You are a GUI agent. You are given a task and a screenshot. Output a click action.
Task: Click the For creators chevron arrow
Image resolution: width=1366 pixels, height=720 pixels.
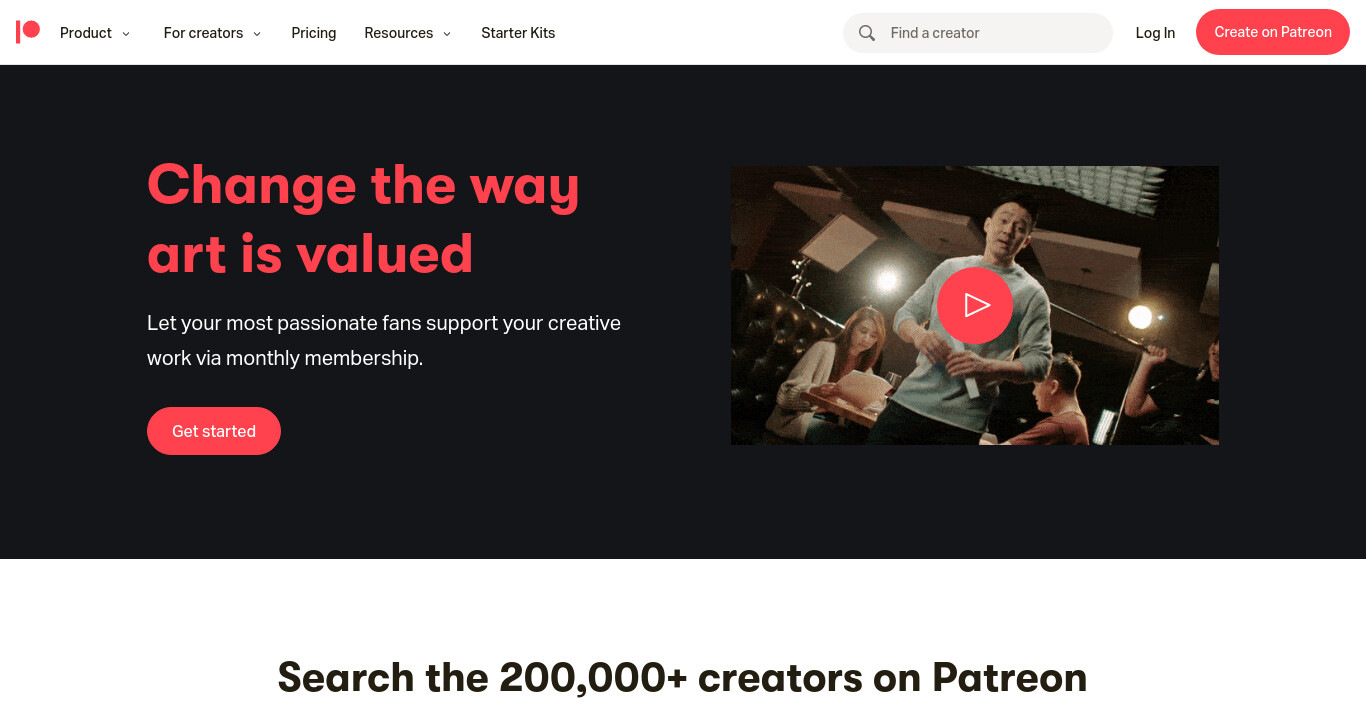tap(257, 34)
